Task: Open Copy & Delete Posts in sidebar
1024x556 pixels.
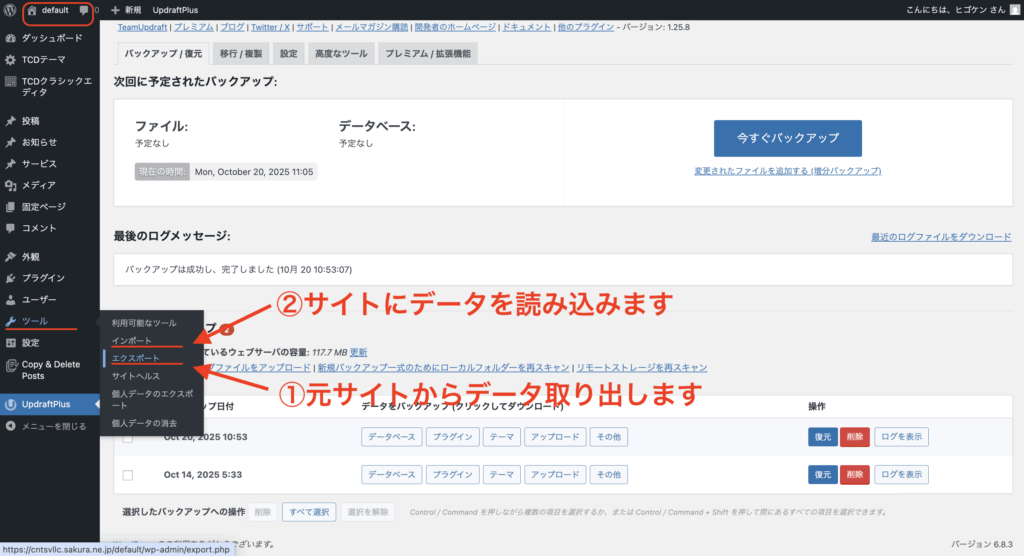Action: (50, 370)
